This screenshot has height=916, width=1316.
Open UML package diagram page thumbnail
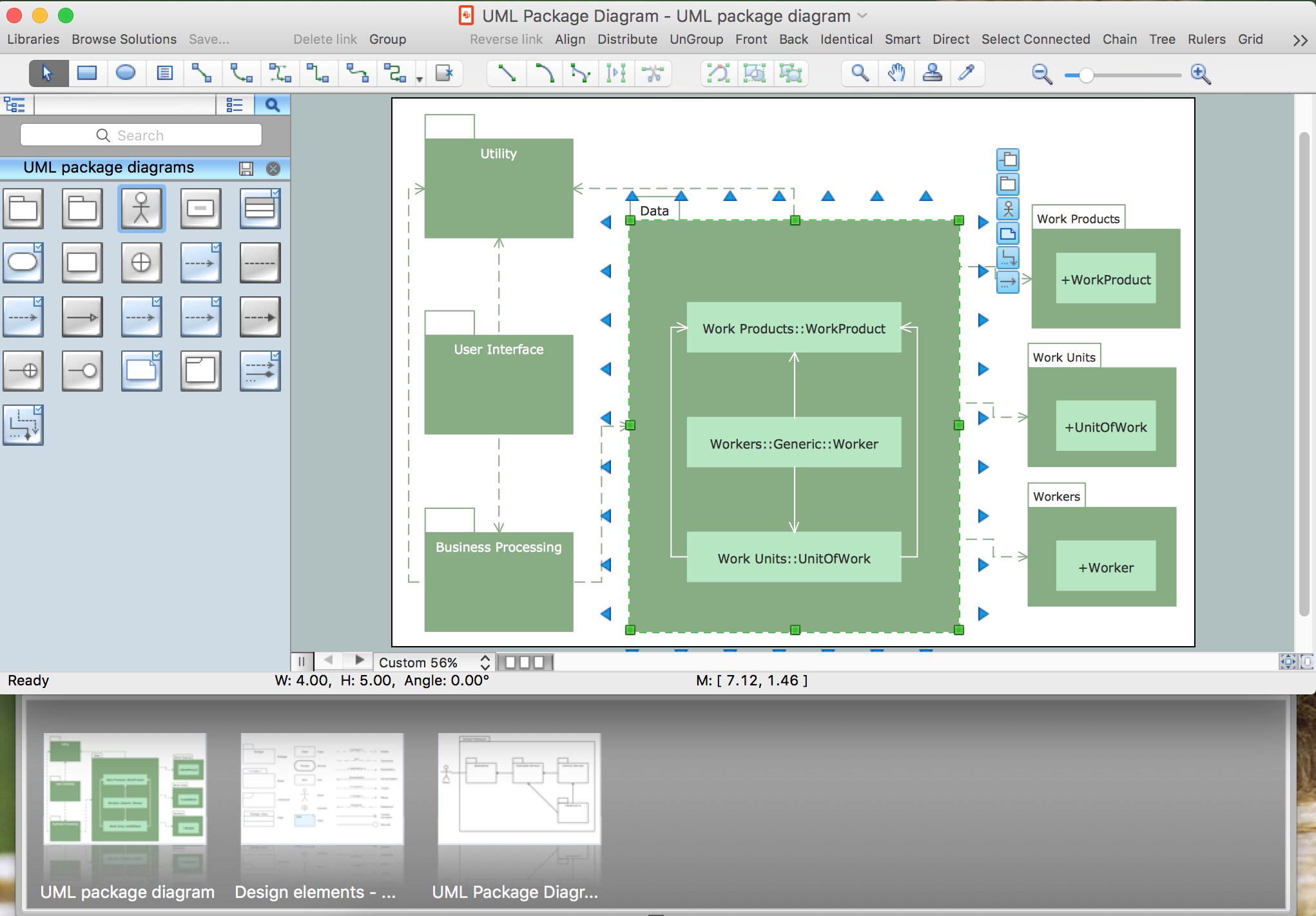[x=125, y=788]
